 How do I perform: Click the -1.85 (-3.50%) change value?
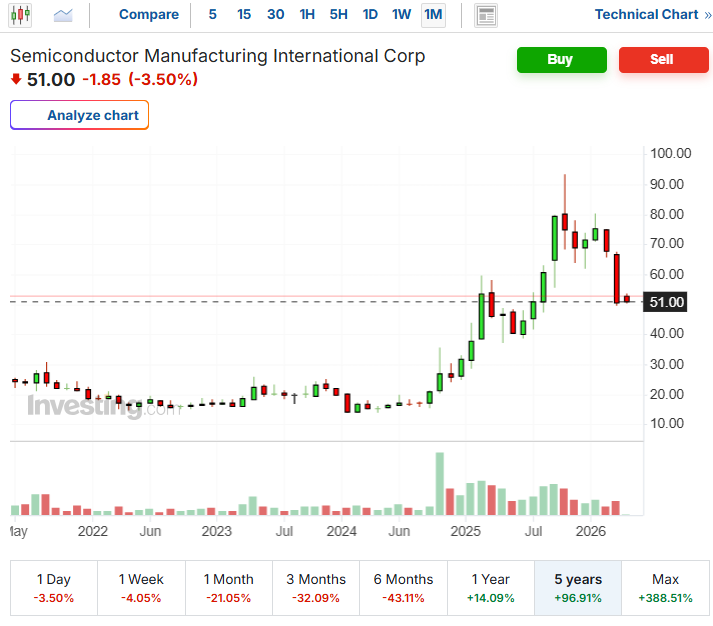click(140, 80)
